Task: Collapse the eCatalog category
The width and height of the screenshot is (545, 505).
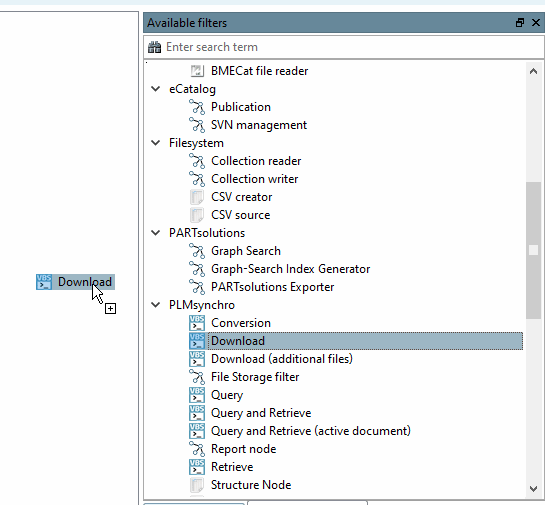Action: click(x=156, y=89)
